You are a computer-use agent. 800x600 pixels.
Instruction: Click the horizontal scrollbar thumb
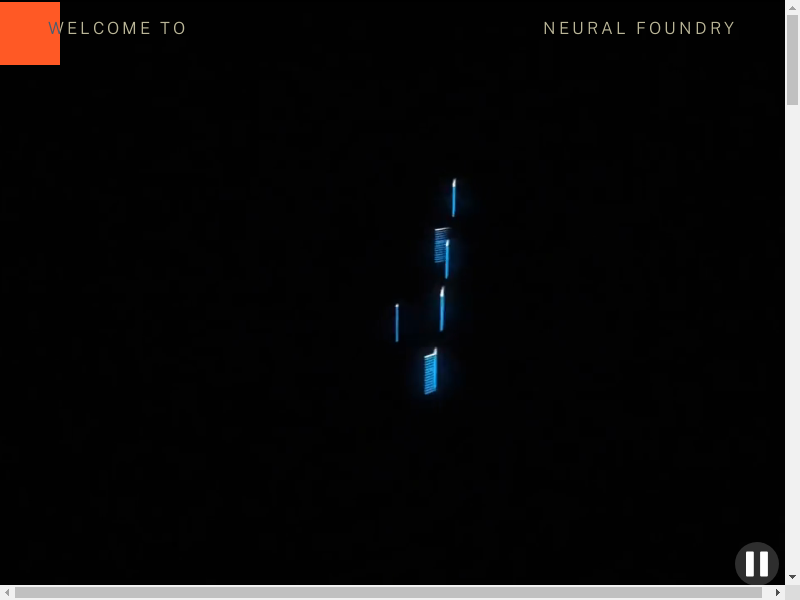390,592
